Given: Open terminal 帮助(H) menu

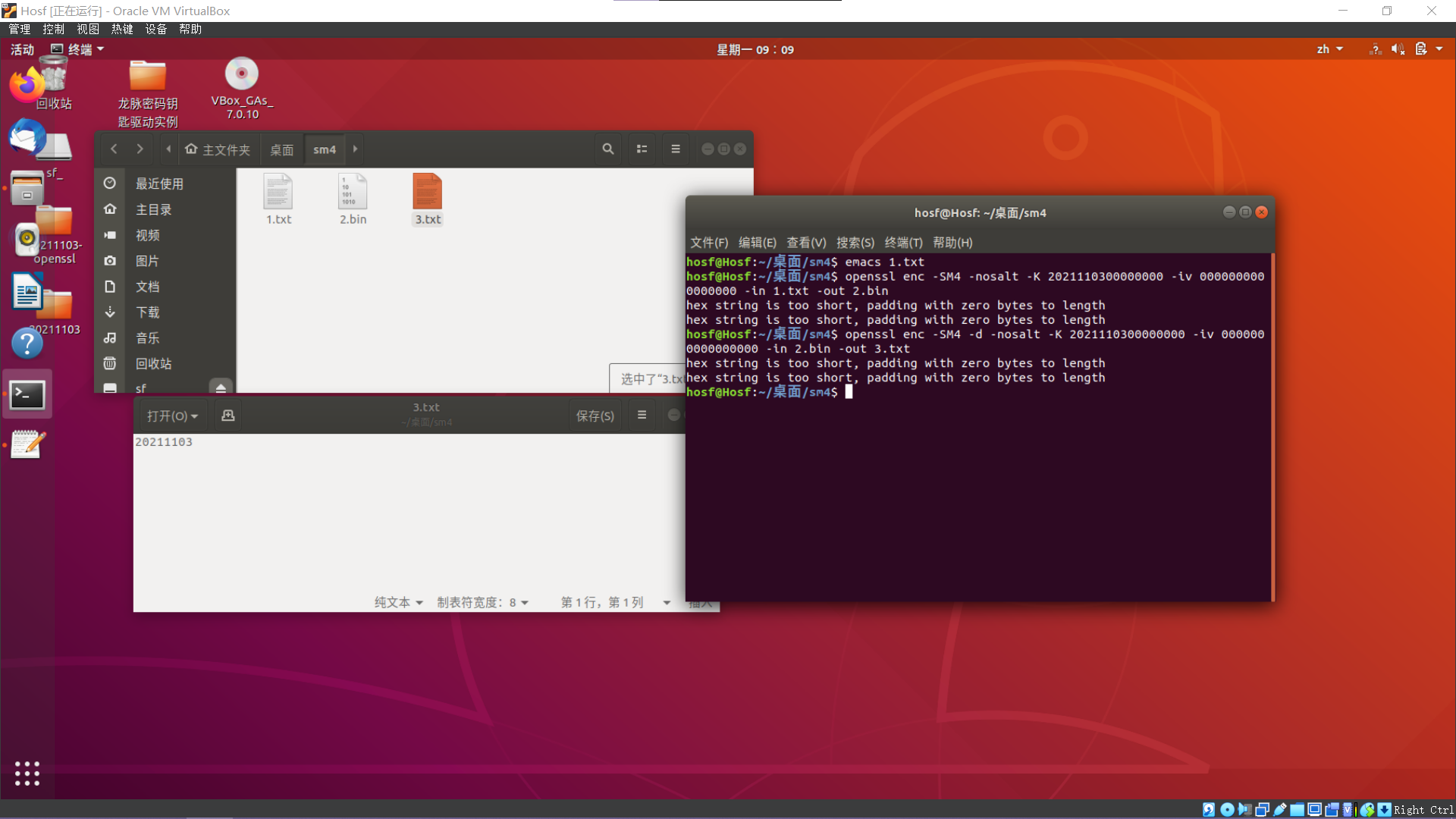Looking at the screenshot, I should [952, 243].
